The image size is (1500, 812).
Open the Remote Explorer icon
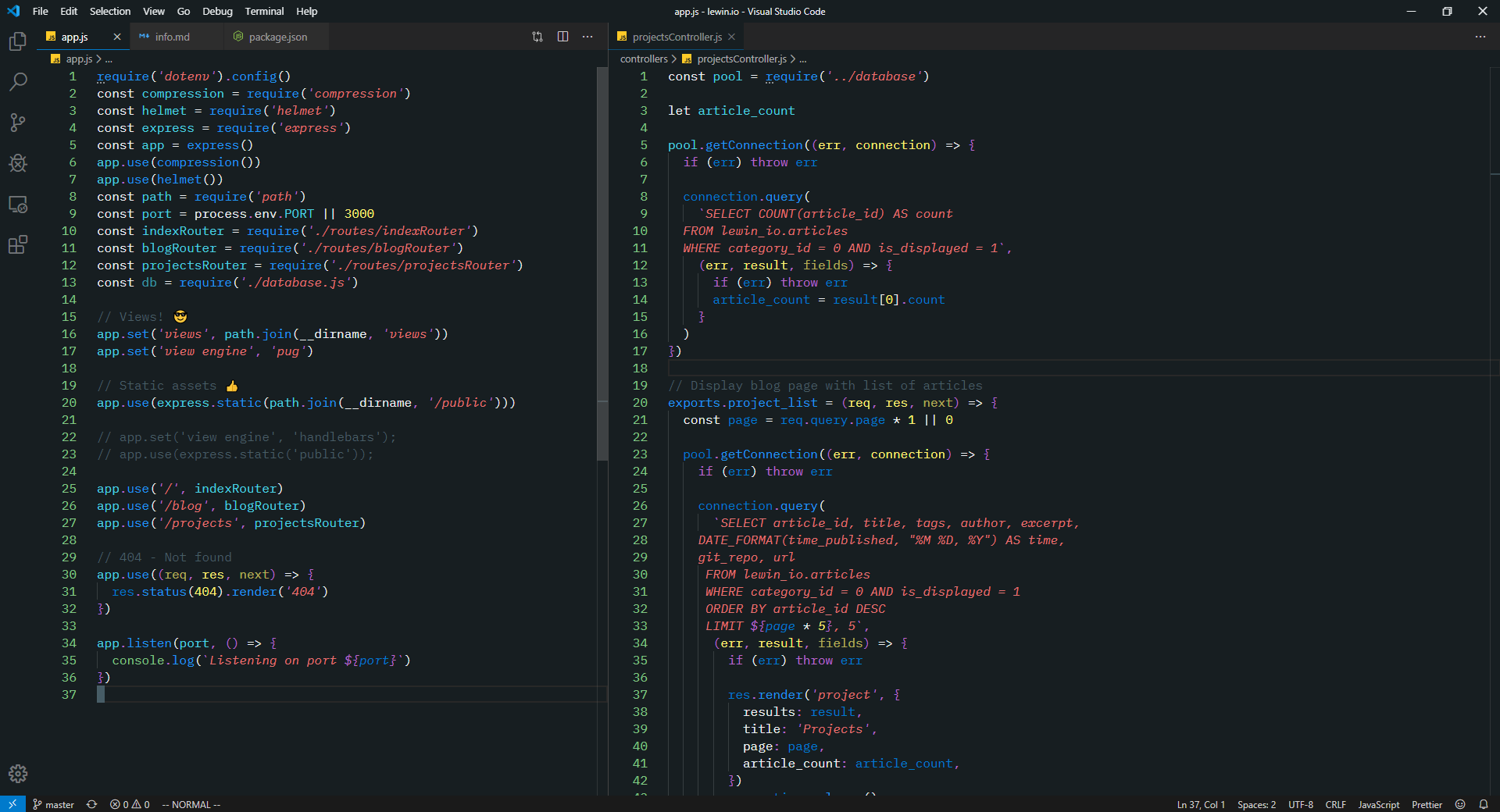pyautogui.click(x=17, y=205)
